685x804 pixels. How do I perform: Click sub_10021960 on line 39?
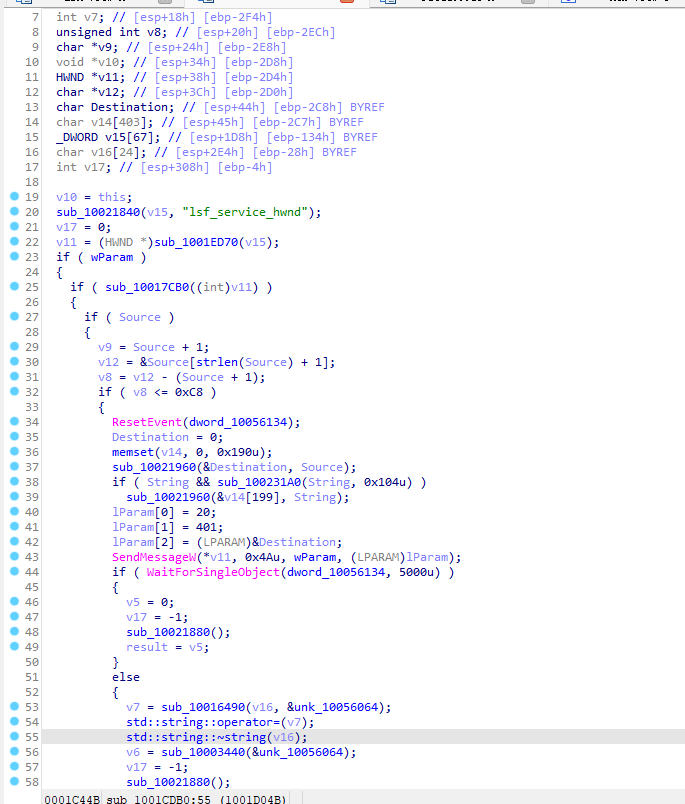[168, 497]
